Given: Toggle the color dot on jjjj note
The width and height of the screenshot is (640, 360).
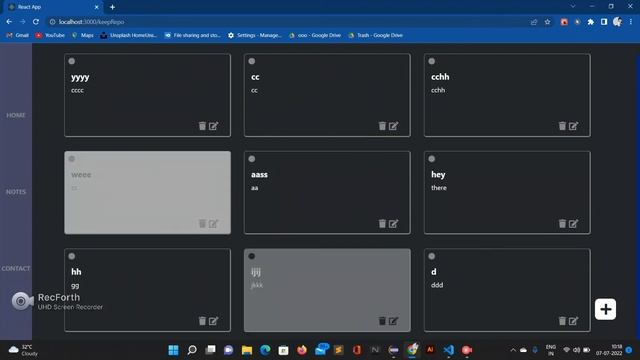Looking at the screenshot, I should click(252, 256).
